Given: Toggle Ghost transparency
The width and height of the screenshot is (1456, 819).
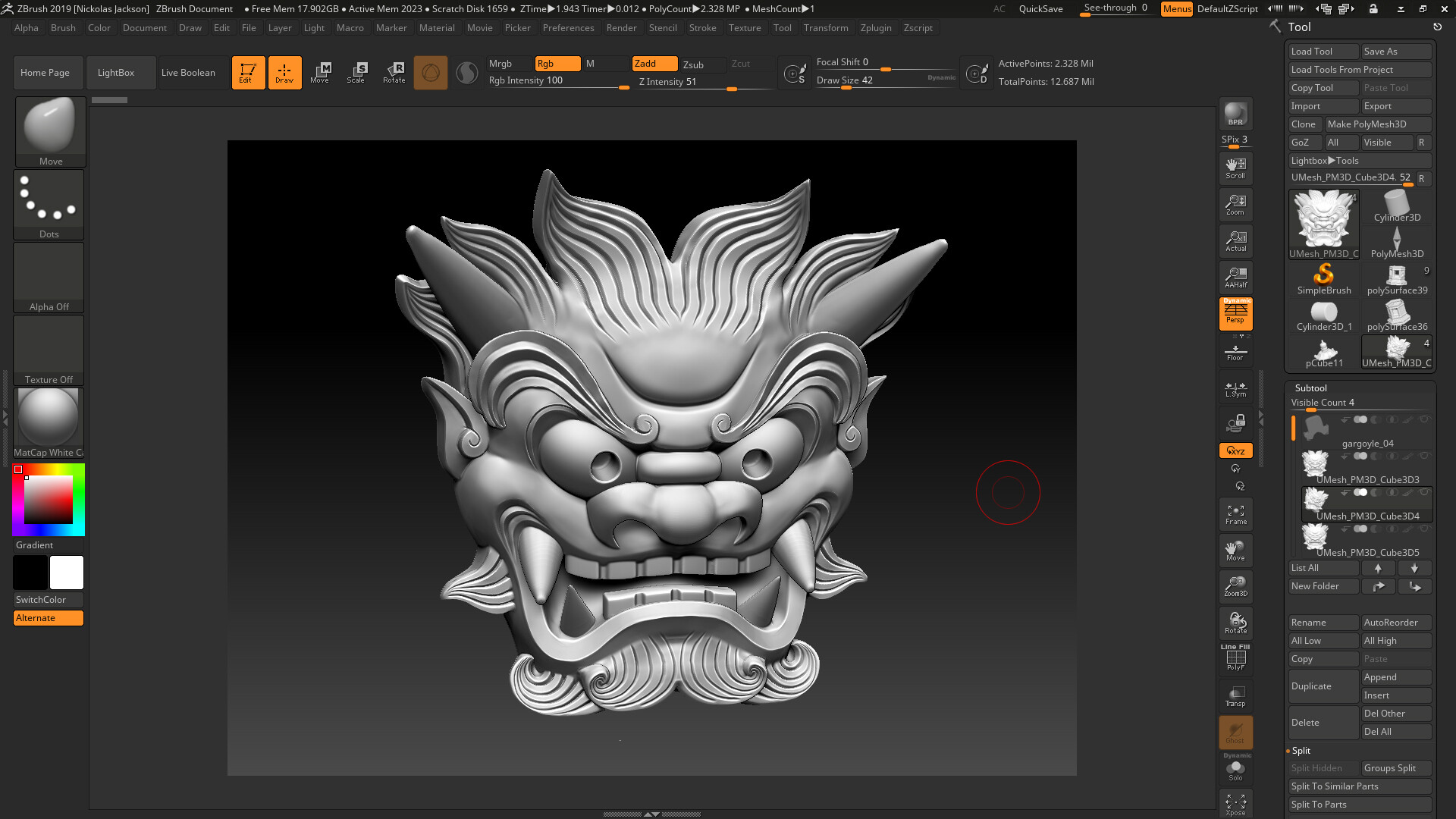Looking at the screenshot, I should pyautogui.click(x=1235, y=733).
